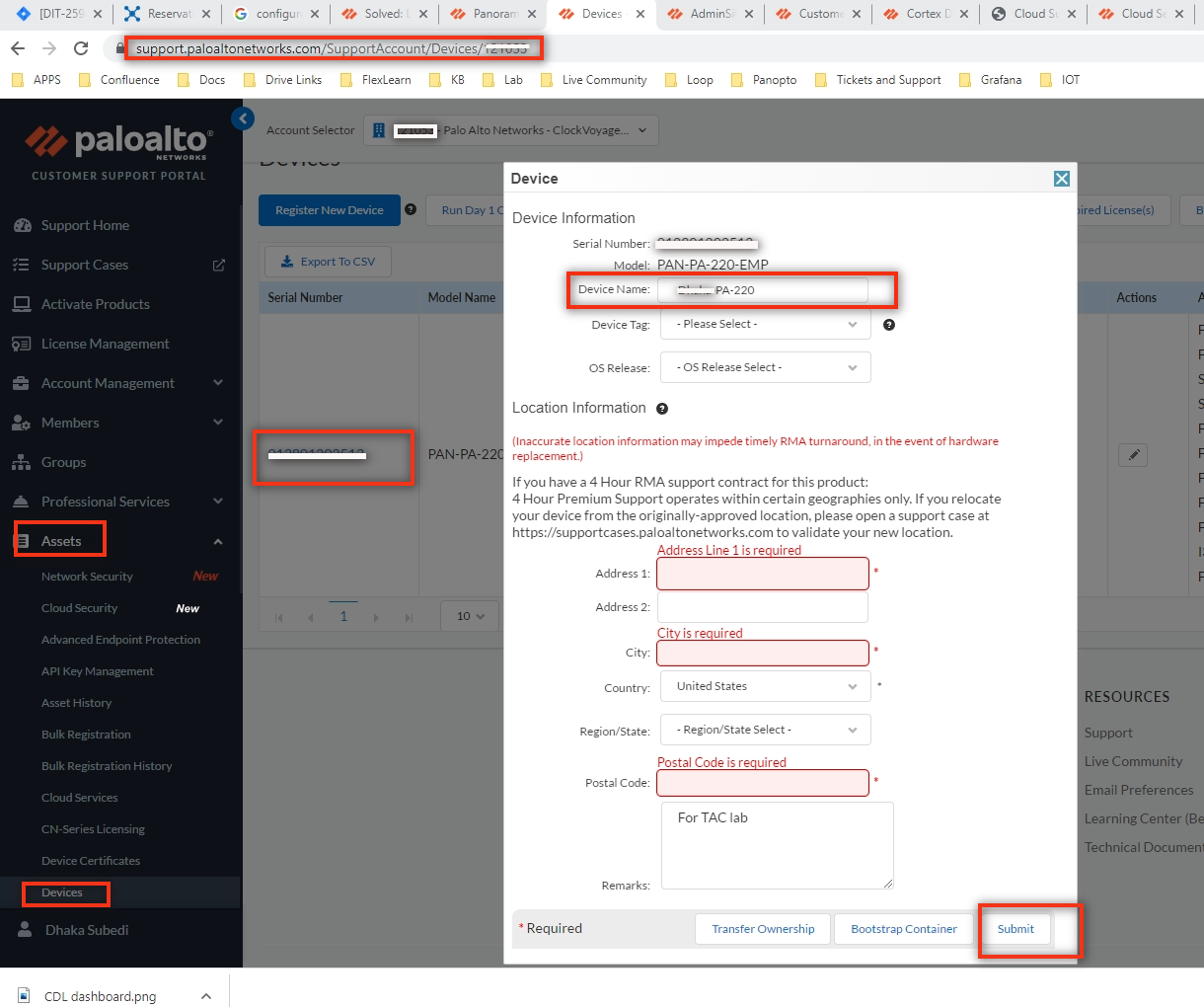1204x1007 pixels.
Task: Open the Device Tag dropdown
Action: [x=765, y=324]
